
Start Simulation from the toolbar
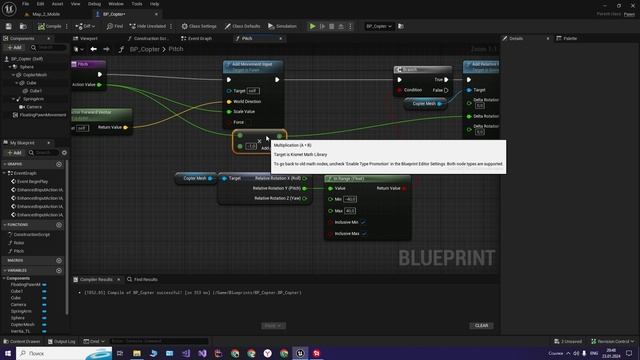click(282, 26)
